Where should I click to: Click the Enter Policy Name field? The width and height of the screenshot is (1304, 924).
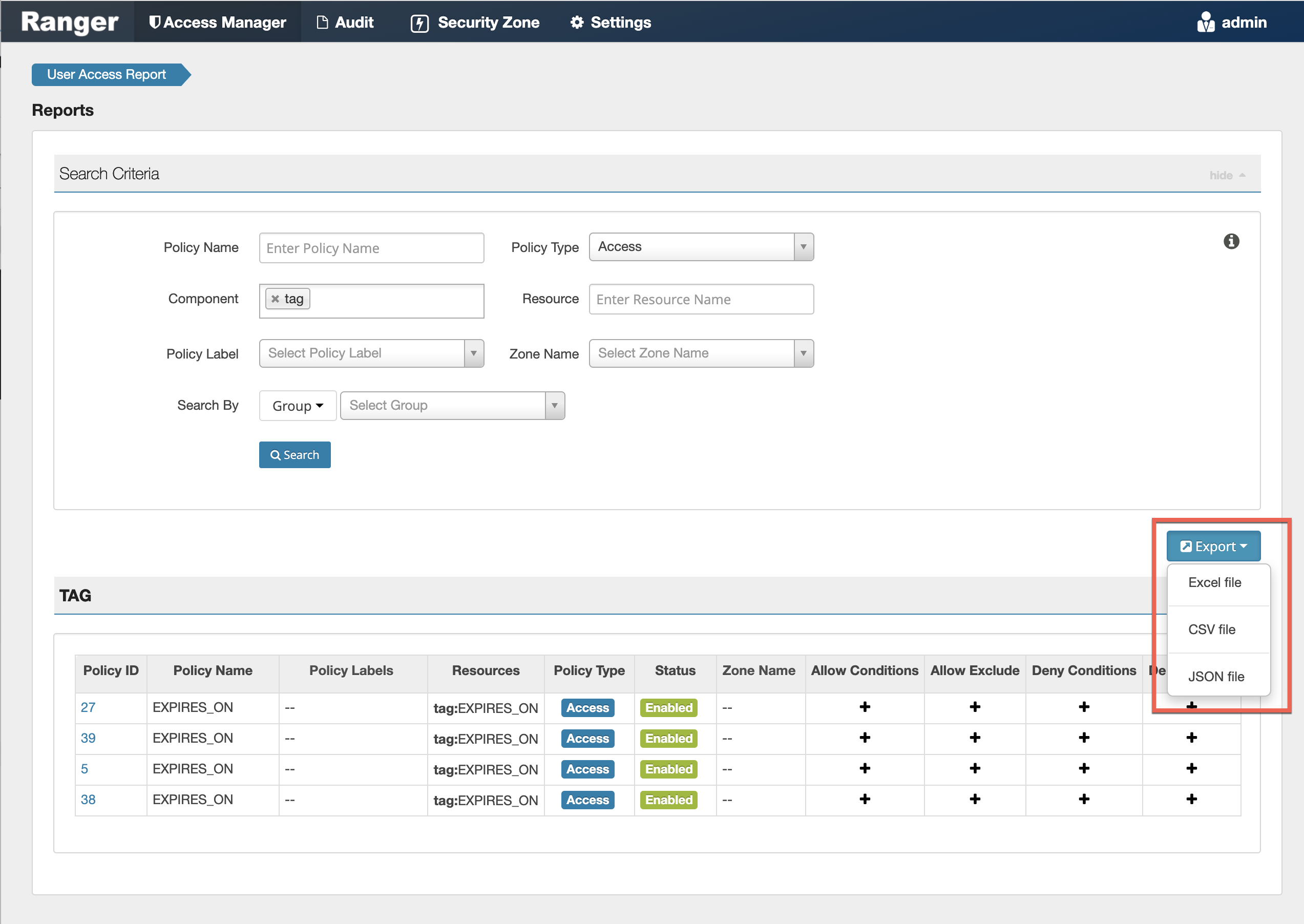pos(371,248)
